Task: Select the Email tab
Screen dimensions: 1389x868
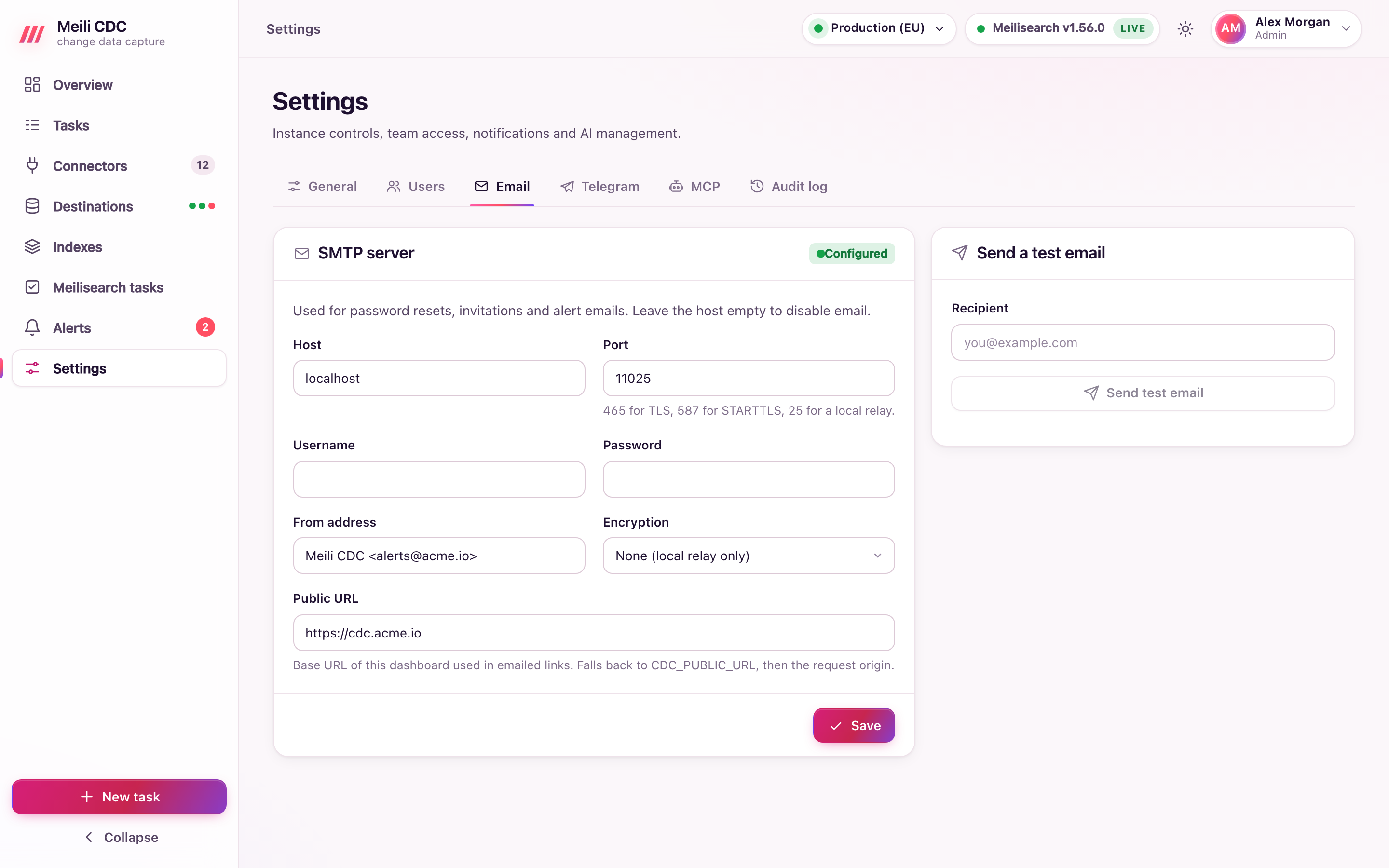Action: 502,187
